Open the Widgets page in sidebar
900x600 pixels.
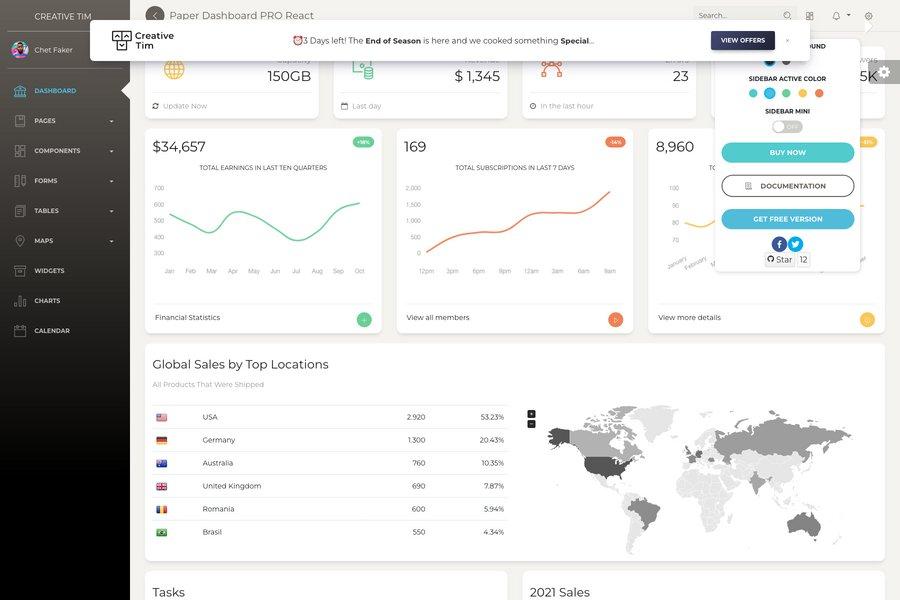(x=49, y=271)
